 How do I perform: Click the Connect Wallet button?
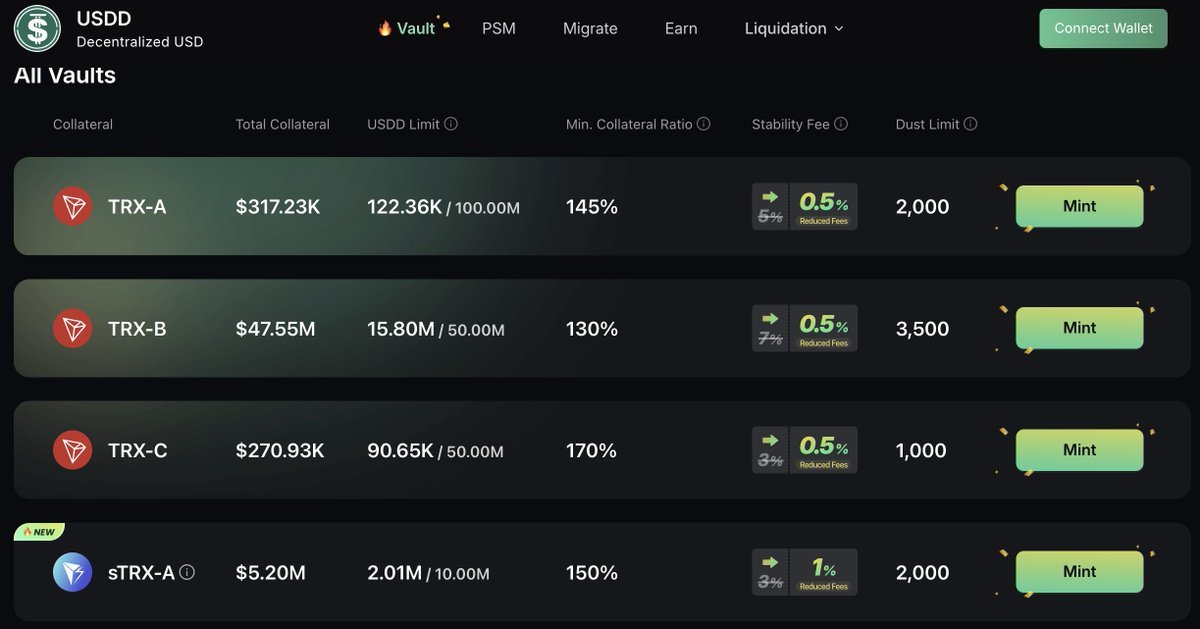point(1103,28)
